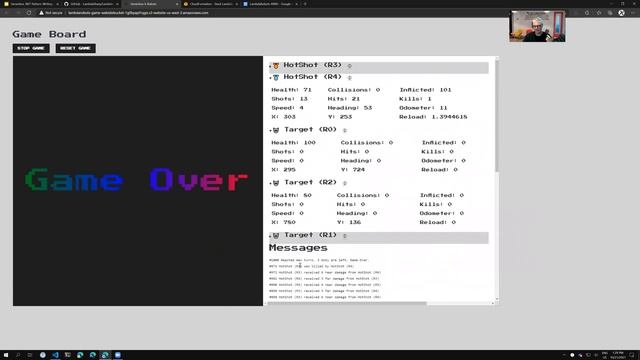
Task: Switch to the Google Docs browser tab
Action: [269, 4]
